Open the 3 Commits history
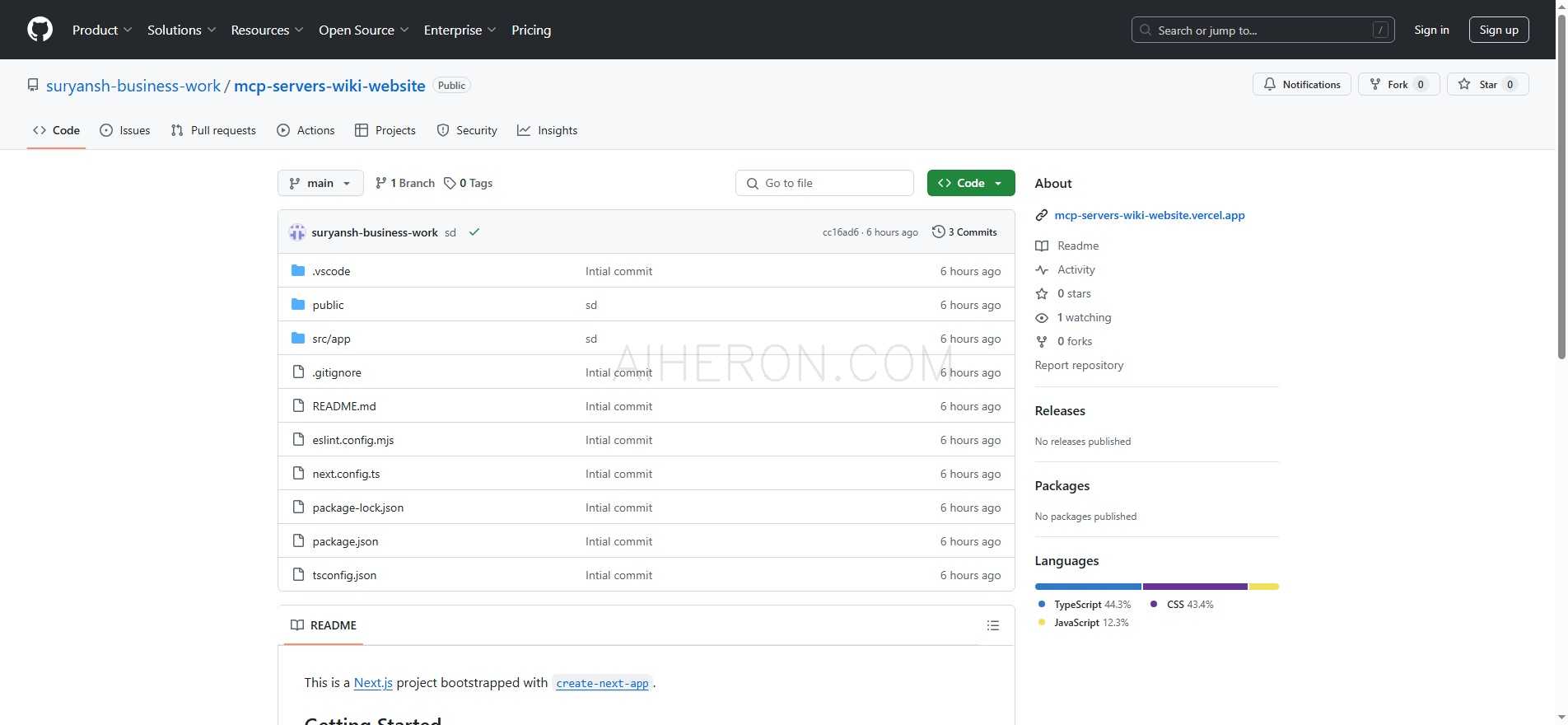 [x=964, y=232]
